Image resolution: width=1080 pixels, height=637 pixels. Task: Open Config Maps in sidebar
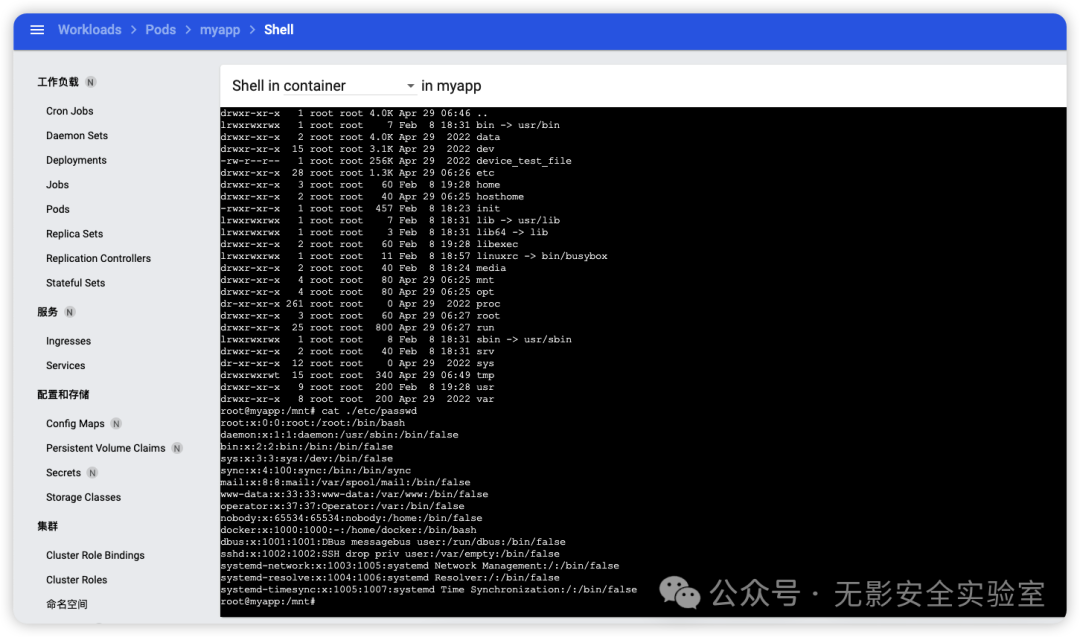75,424
